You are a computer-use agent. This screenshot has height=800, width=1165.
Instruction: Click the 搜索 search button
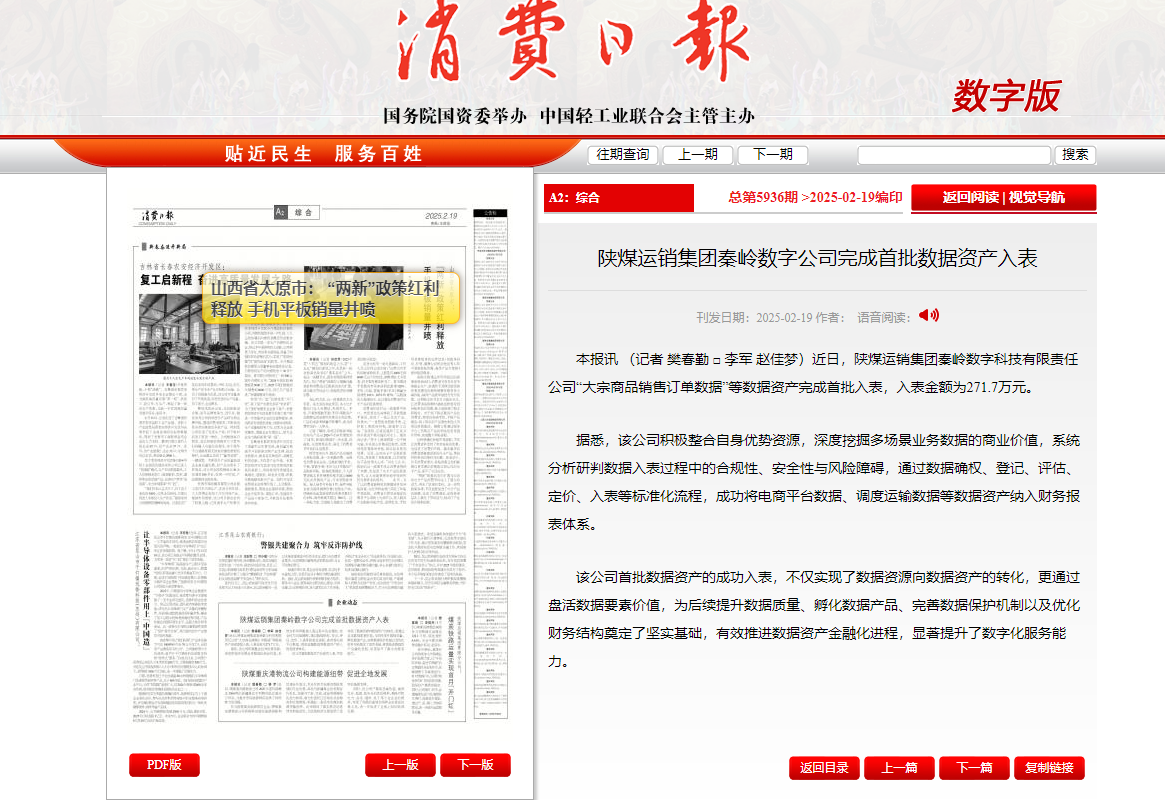pos(1075,155)
